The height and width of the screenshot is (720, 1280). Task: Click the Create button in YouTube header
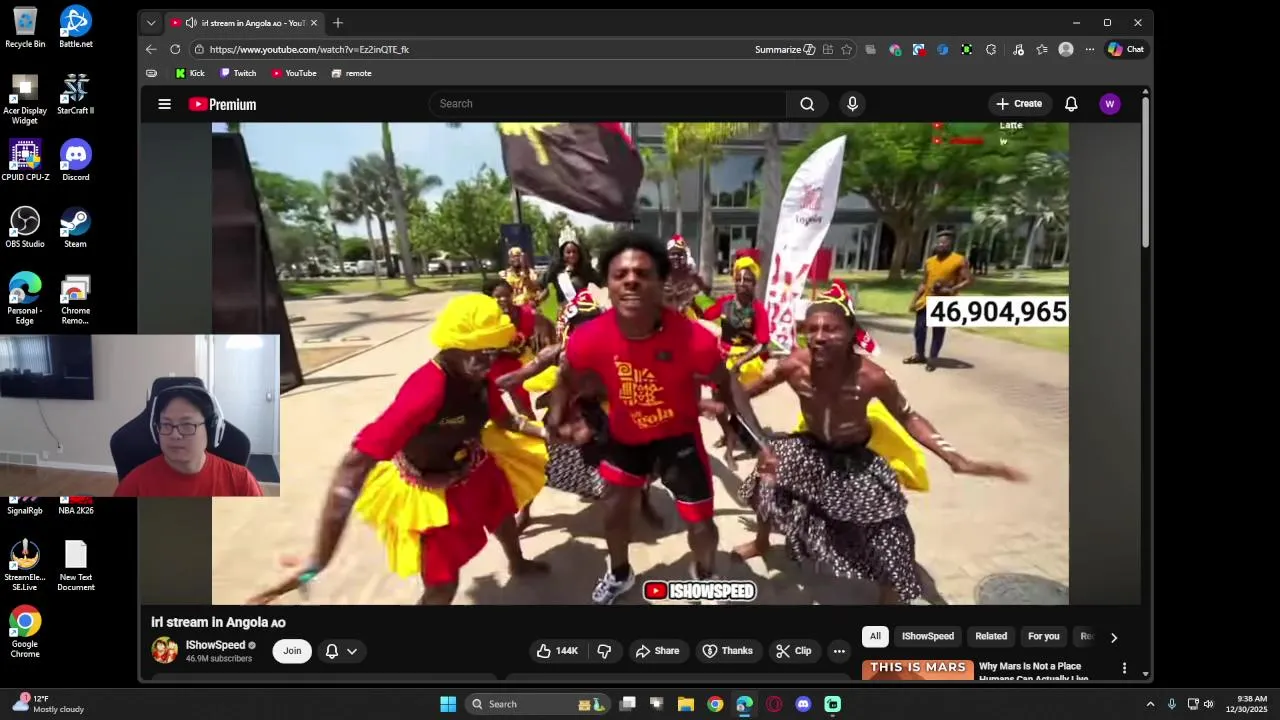click(x=1019, y=104)
